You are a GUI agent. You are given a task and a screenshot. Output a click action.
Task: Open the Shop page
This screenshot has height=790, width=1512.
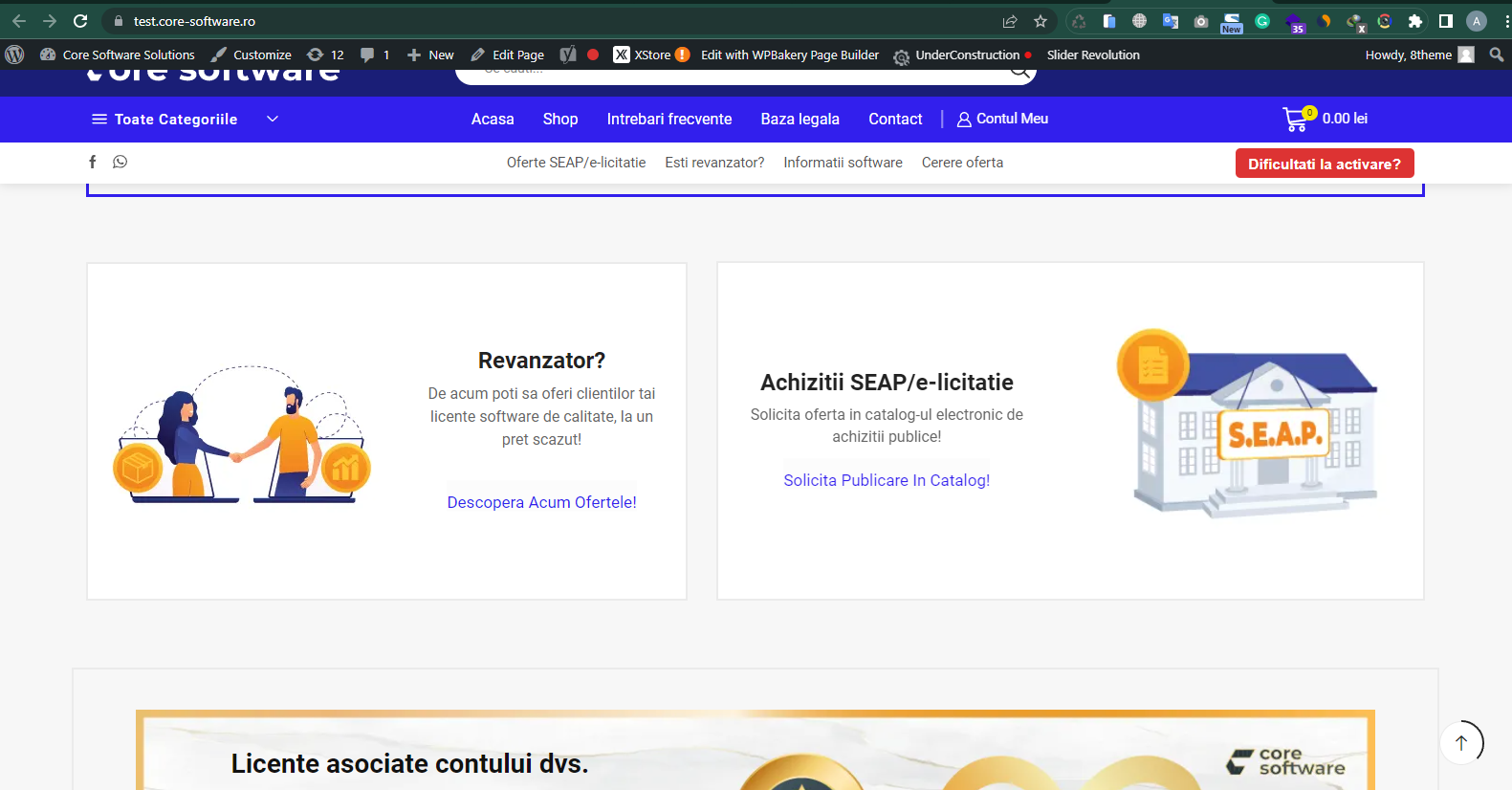[x=560, y=120]
